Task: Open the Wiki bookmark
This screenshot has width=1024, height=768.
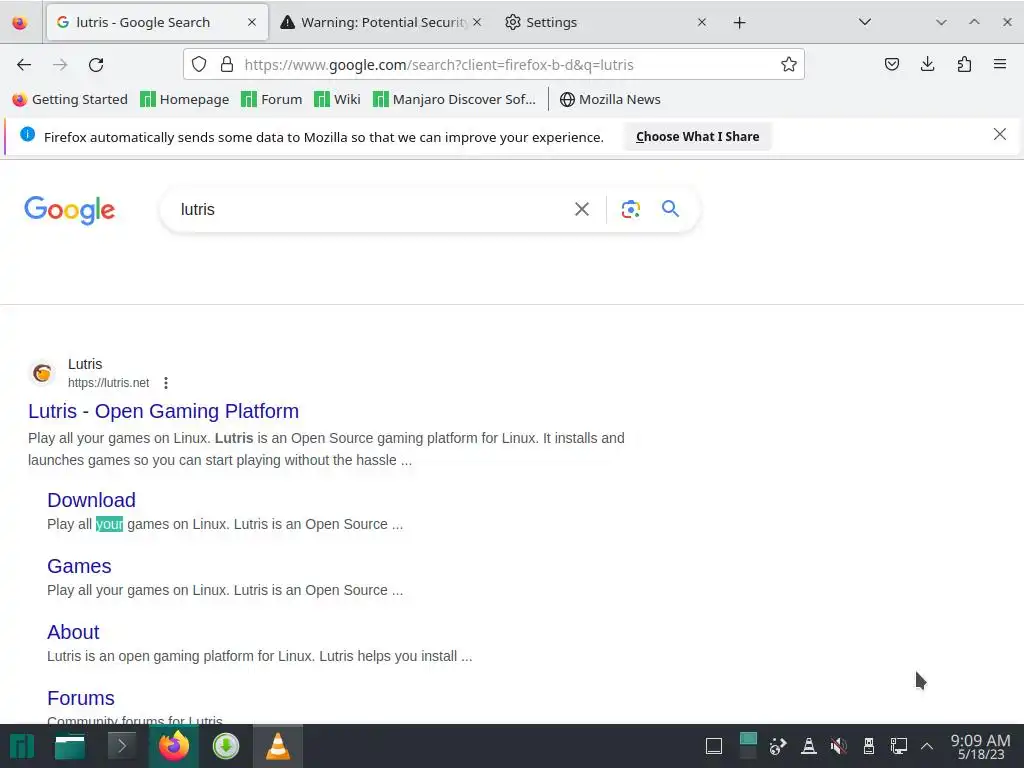Action: pos(338,99)
